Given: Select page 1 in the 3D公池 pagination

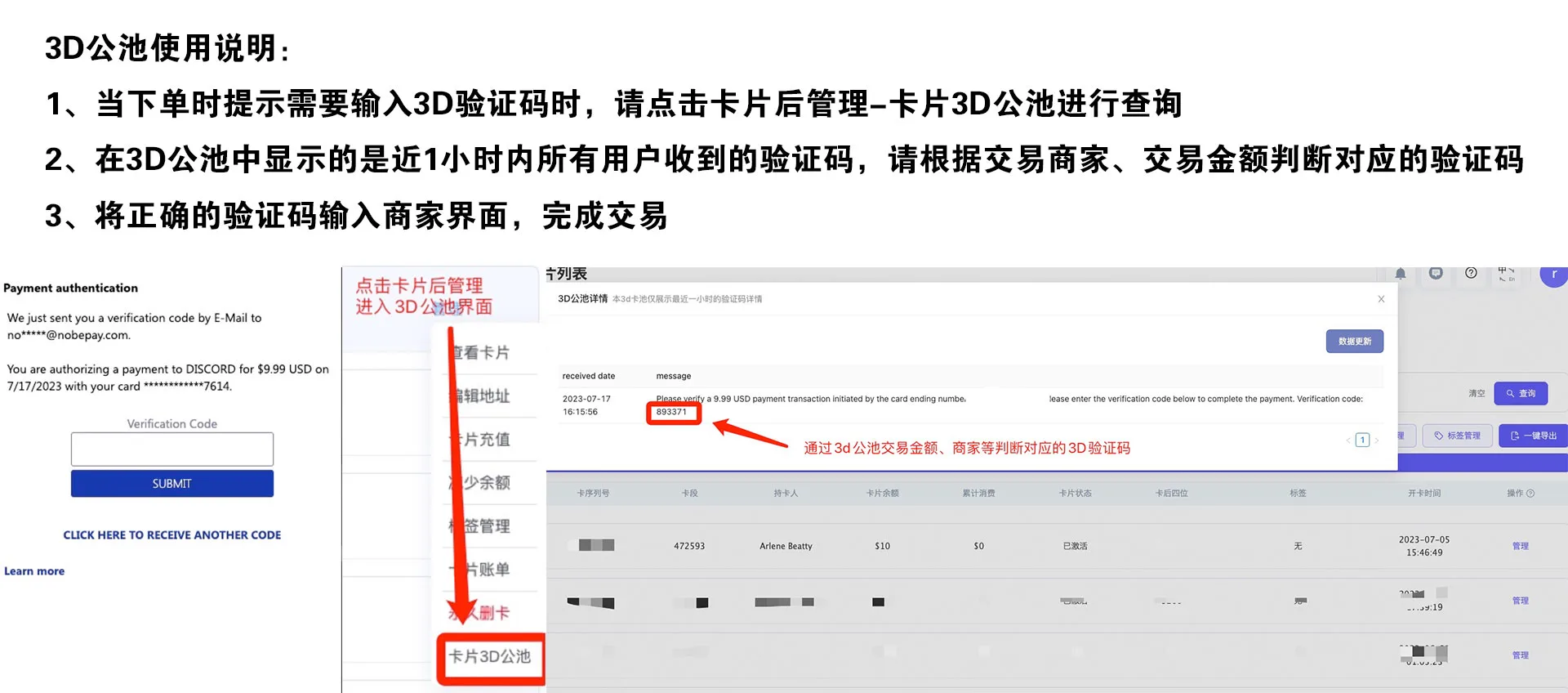Looking at the screenshot, I should [x=1362, y=440].
